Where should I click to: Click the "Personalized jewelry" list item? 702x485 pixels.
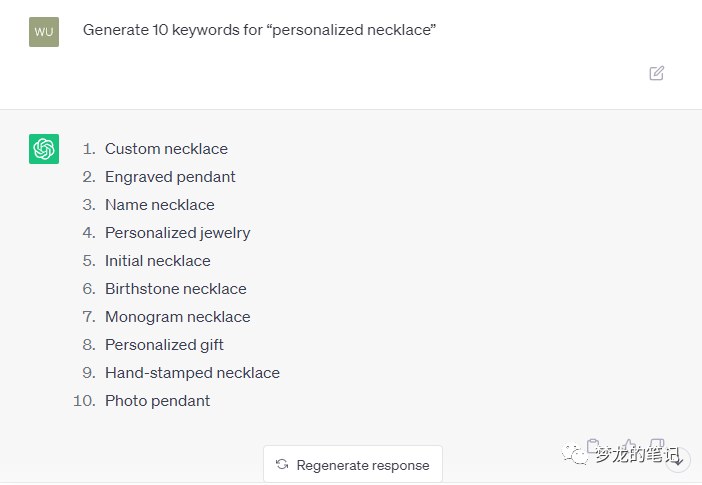pyautogui.click(x=178, y=233)
